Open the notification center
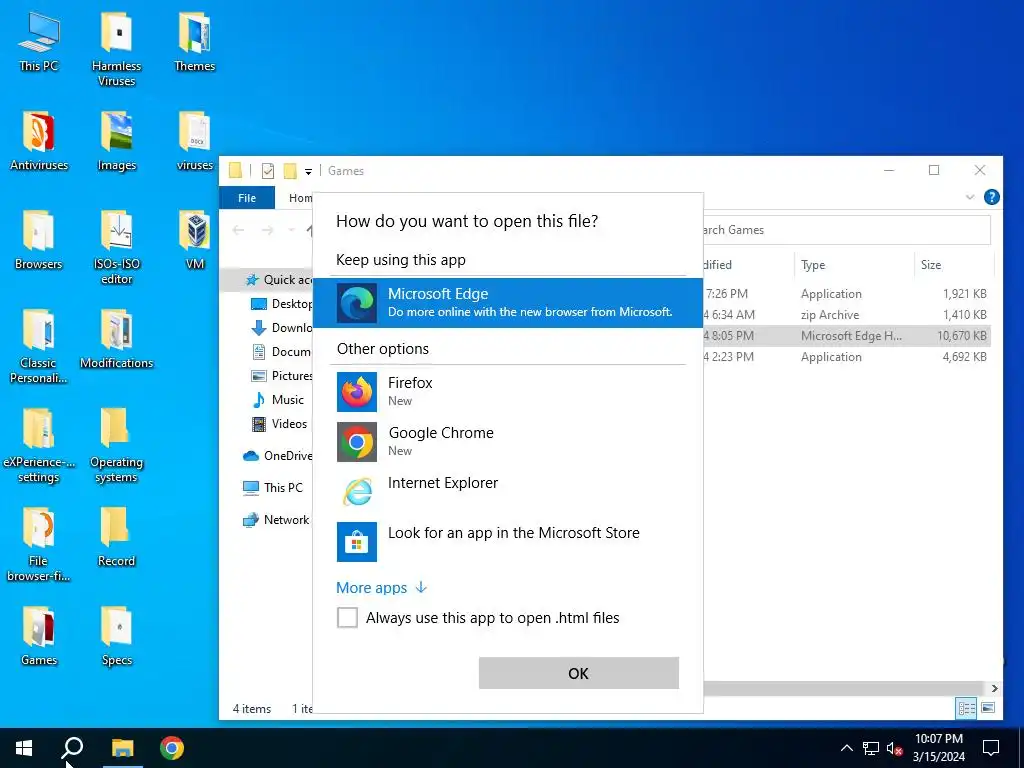 click(991, 748)
